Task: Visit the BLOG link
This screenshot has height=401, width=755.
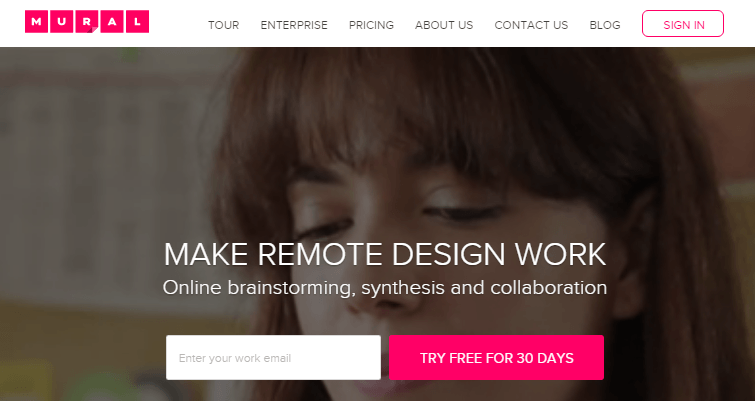Action: [605, 25]
